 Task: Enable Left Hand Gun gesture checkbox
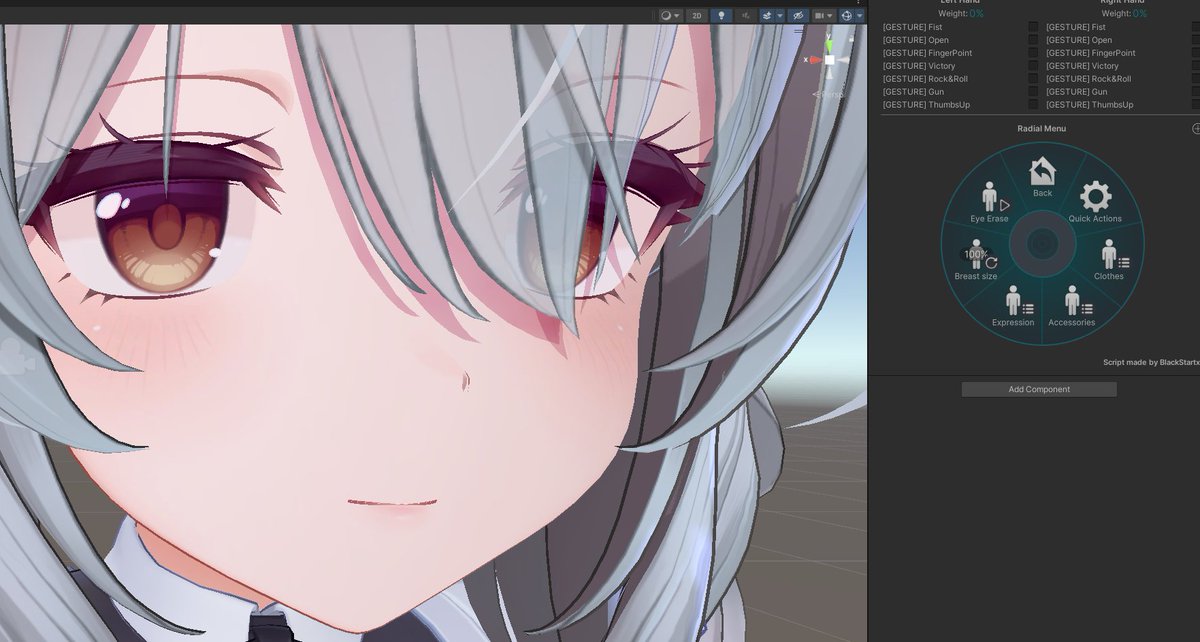point(1033,92)
